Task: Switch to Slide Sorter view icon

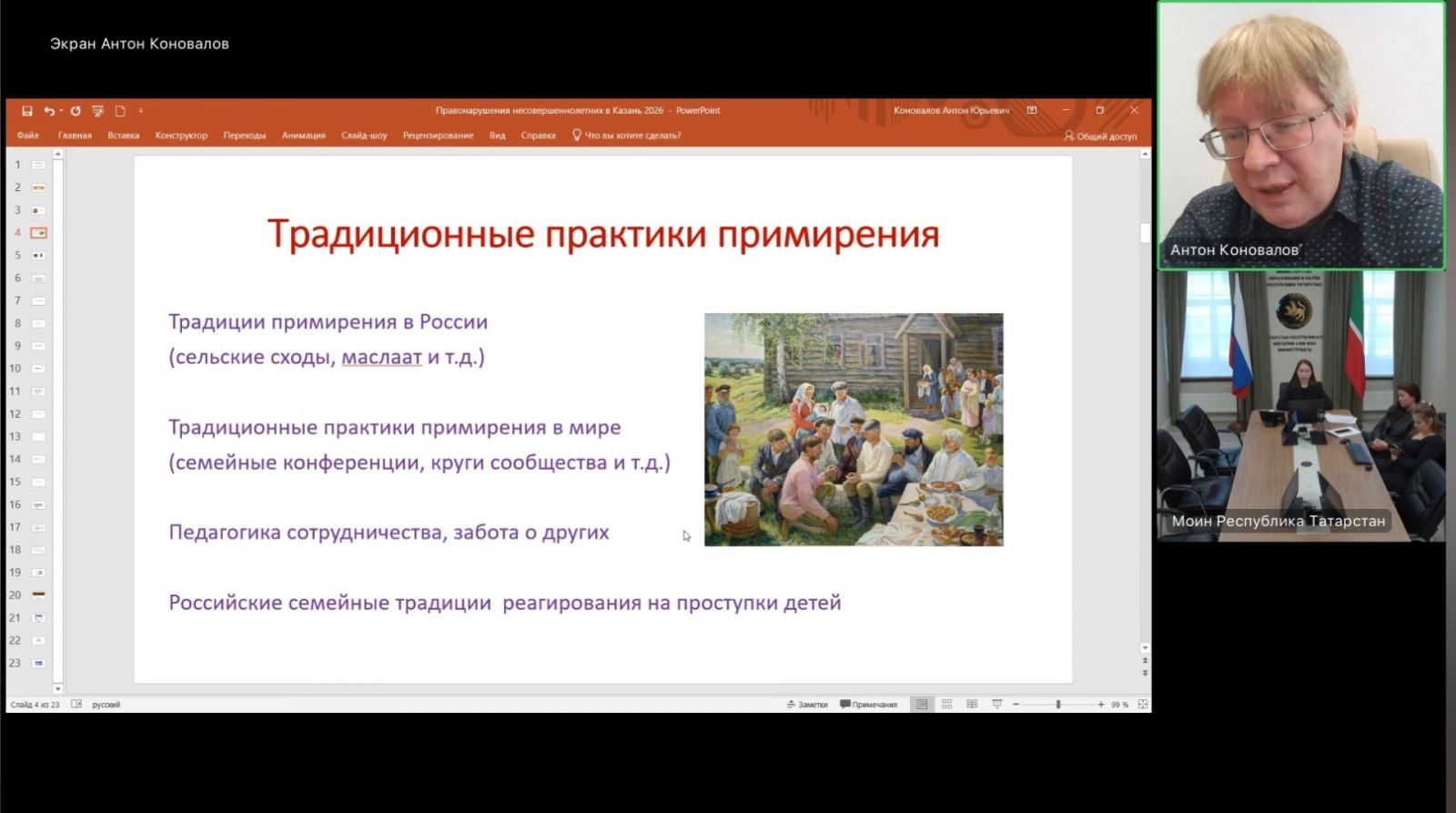Action: [946, 705]
